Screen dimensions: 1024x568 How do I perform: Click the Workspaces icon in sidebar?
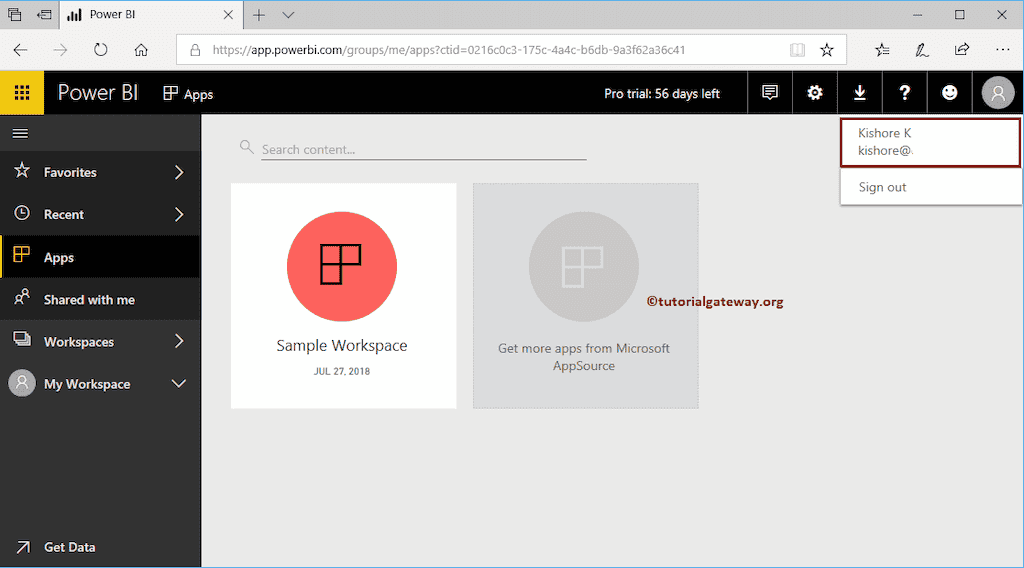[x=22, y=340]
